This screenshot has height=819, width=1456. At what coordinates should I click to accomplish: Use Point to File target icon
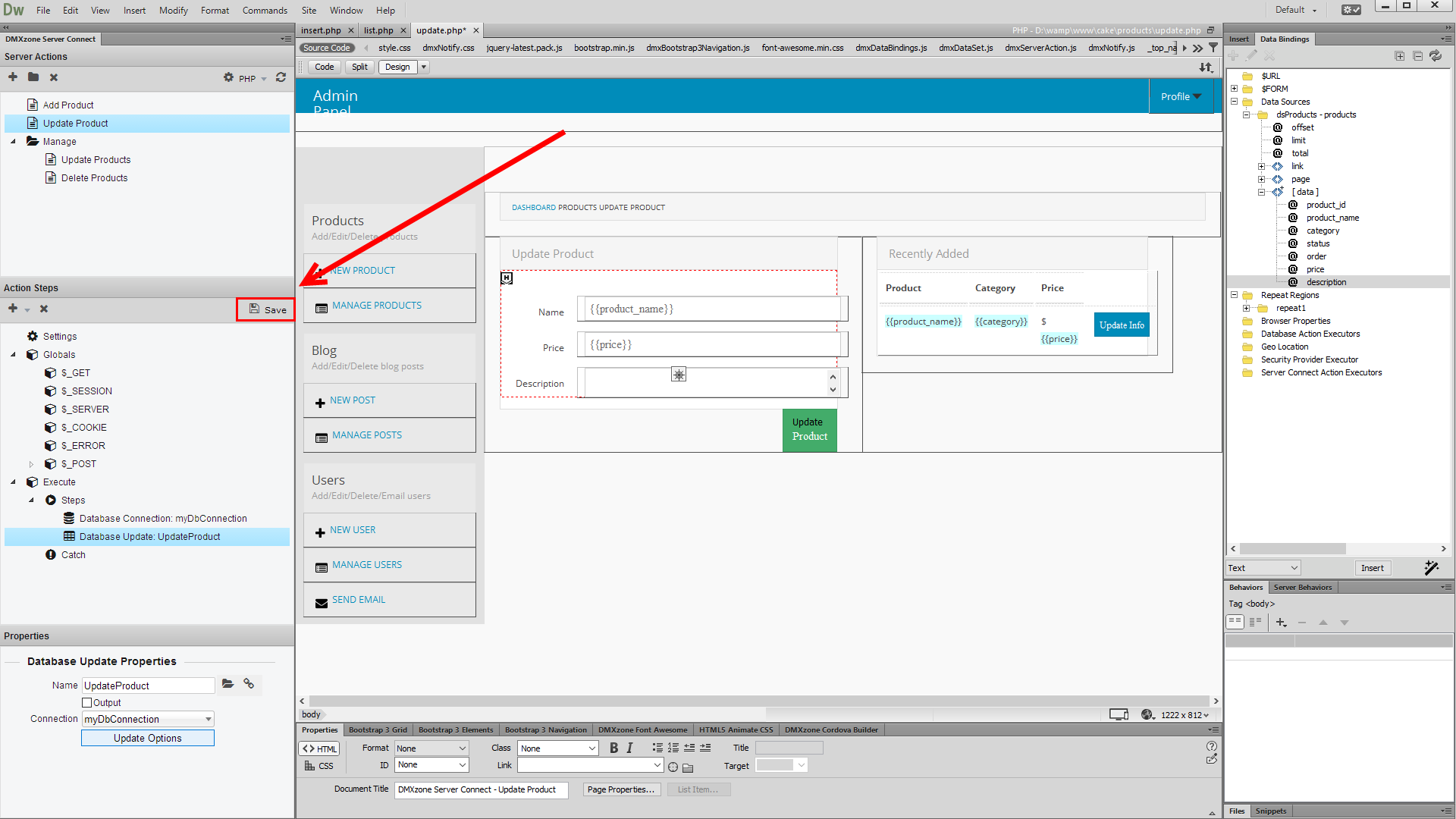click(673, 767)
